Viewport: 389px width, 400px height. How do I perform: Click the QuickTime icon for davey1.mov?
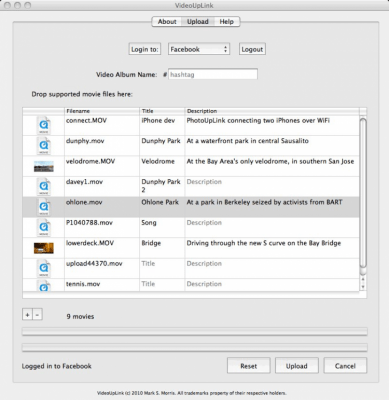tap(44, 187)
